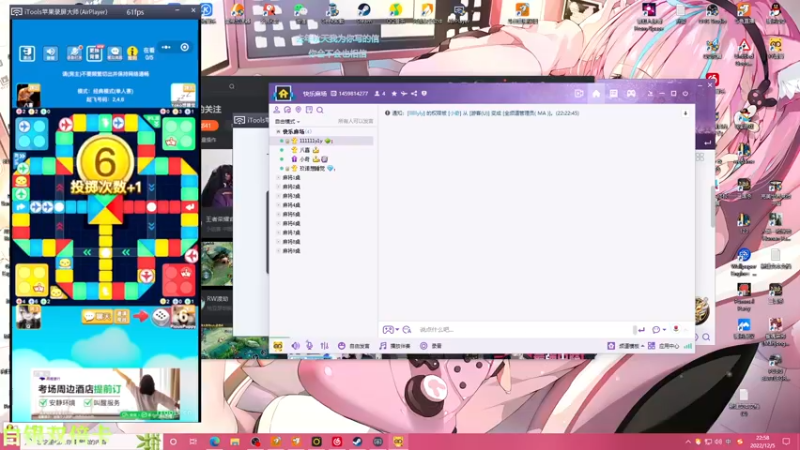This screenshot has width=800, height=450.
Task: Roll the dice beside the red arrow
Action: 160,316
